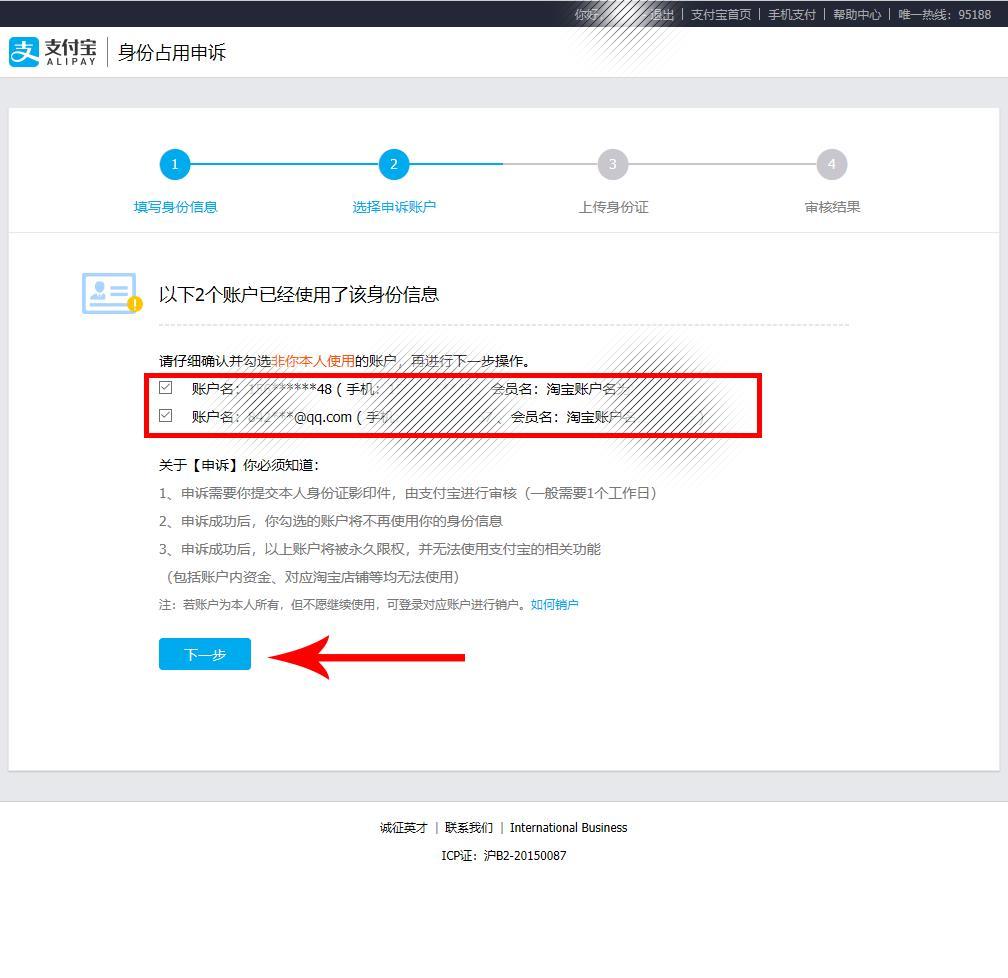Click the 填写身份信息 step label
Viewport: 1008px width, 978px height.
[176, 207]
